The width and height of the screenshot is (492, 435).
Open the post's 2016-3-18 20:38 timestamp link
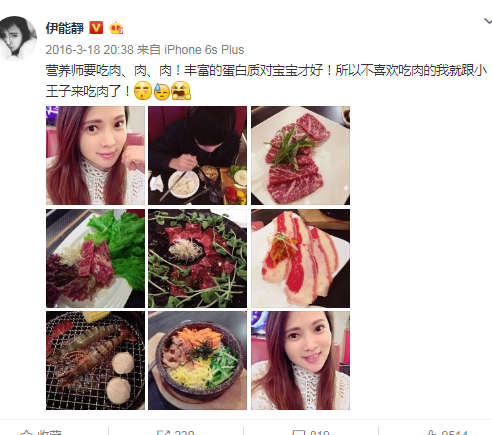89,50
